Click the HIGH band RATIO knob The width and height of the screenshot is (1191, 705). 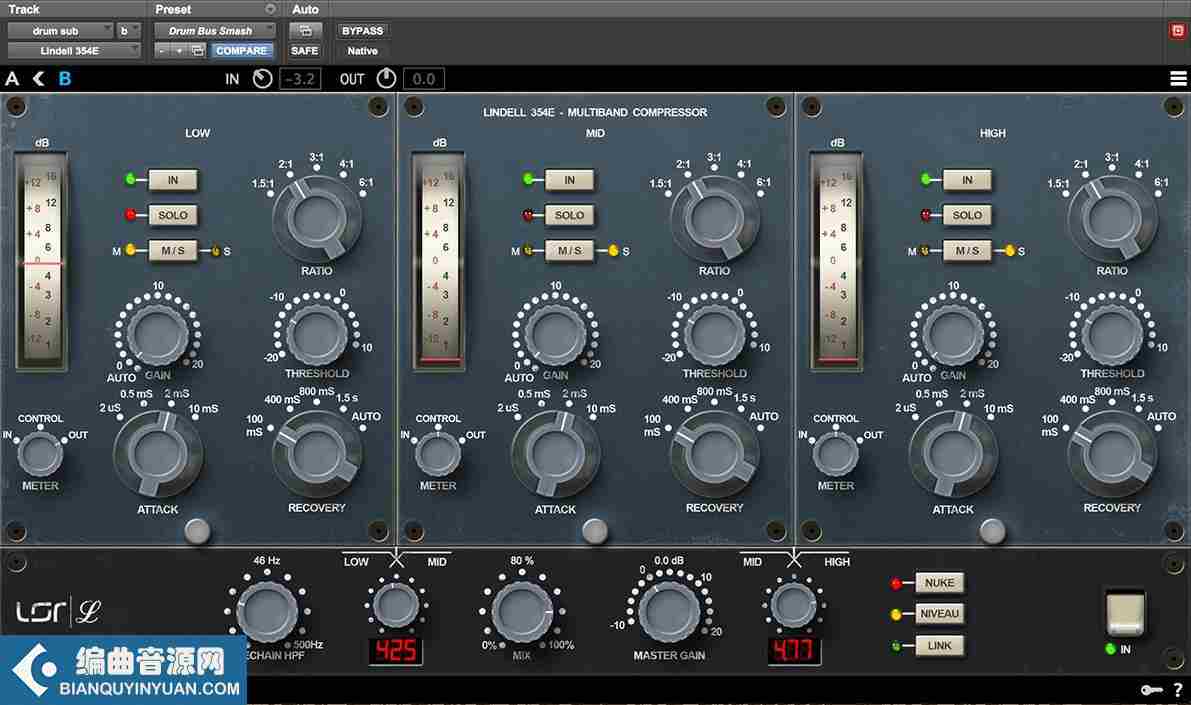(1112, 217)
